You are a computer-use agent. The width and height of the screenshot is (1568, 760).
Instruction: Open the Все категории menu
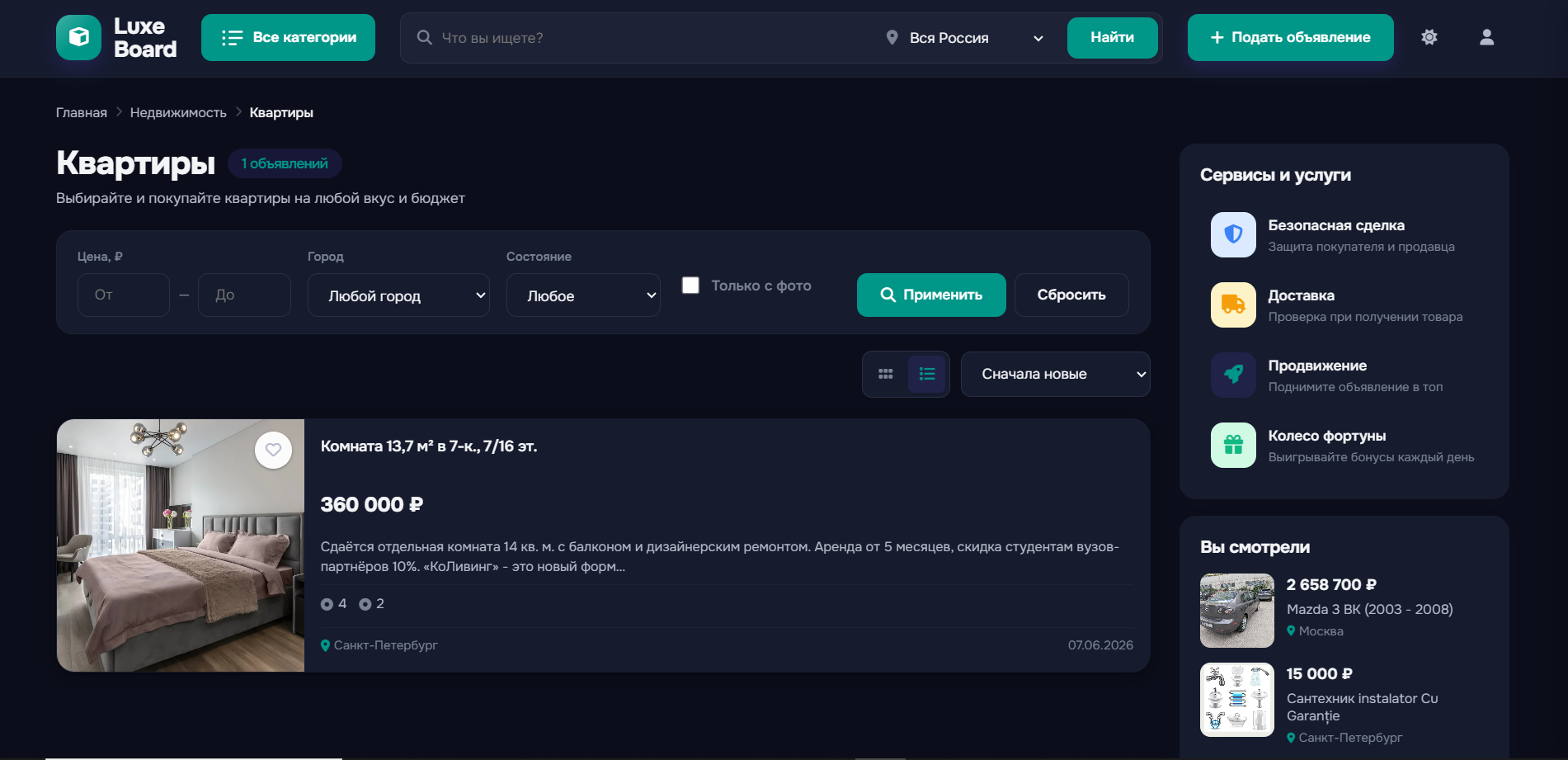pos(288,37)
